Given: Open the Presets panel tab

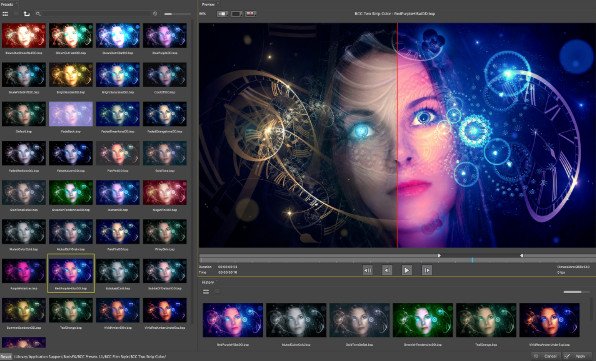Looking at the screenshot, I should point(8,5).
